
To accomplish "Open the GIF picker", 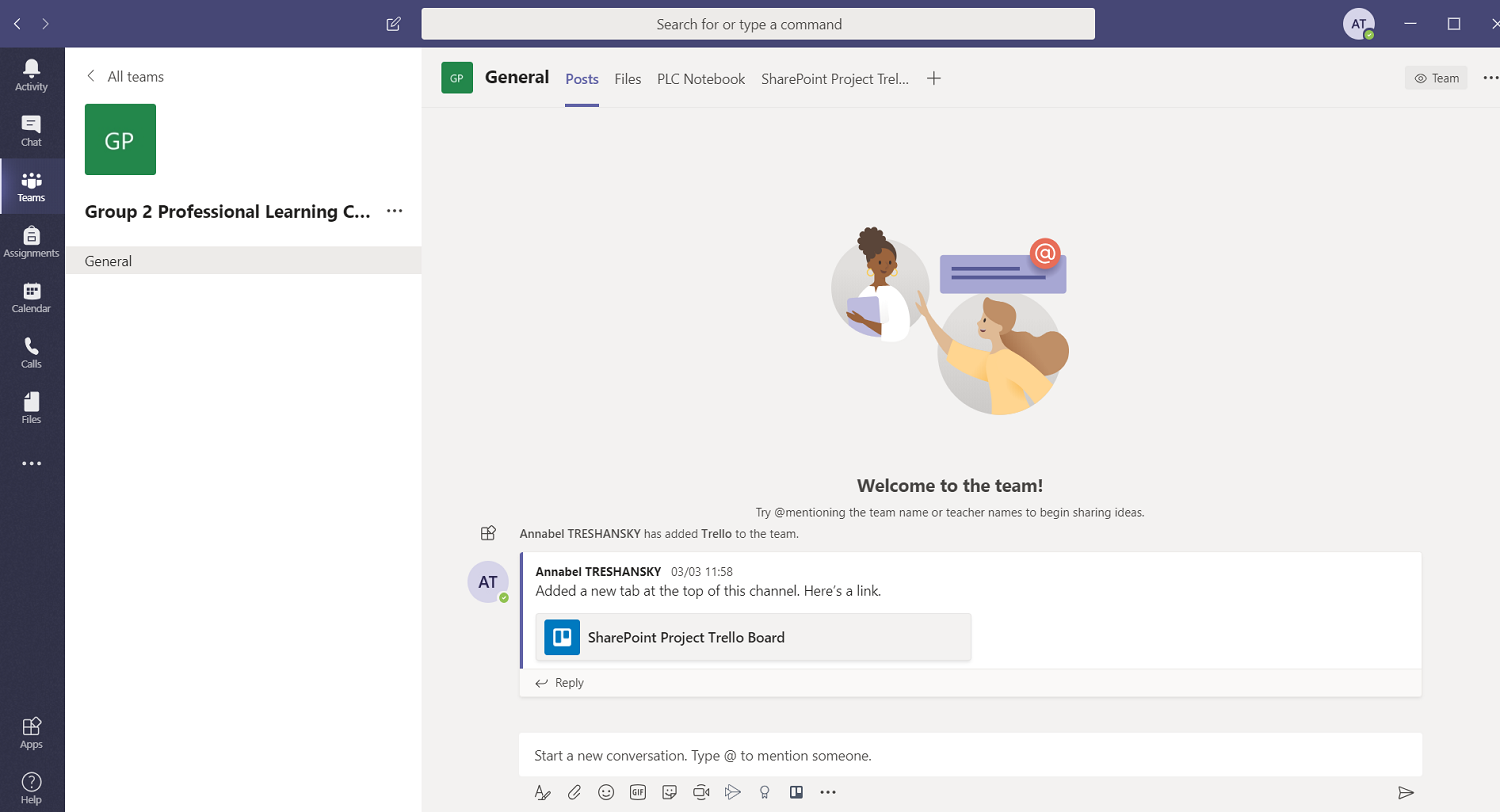I will click(x=638, y=792).
